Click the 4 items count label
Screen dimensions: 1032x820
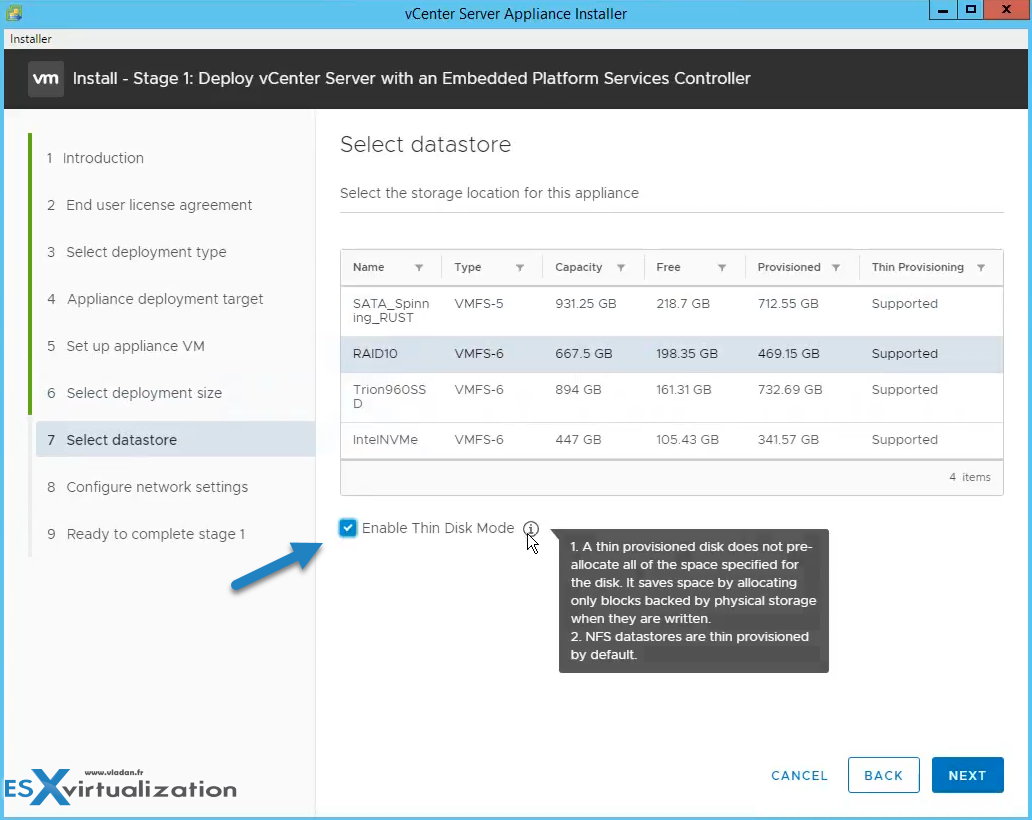coord(969,477)
